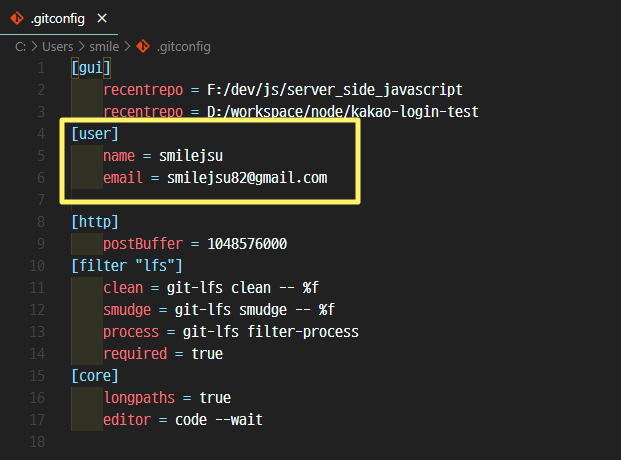
Task: Click the [http] section header
Action: coord(95,222)
